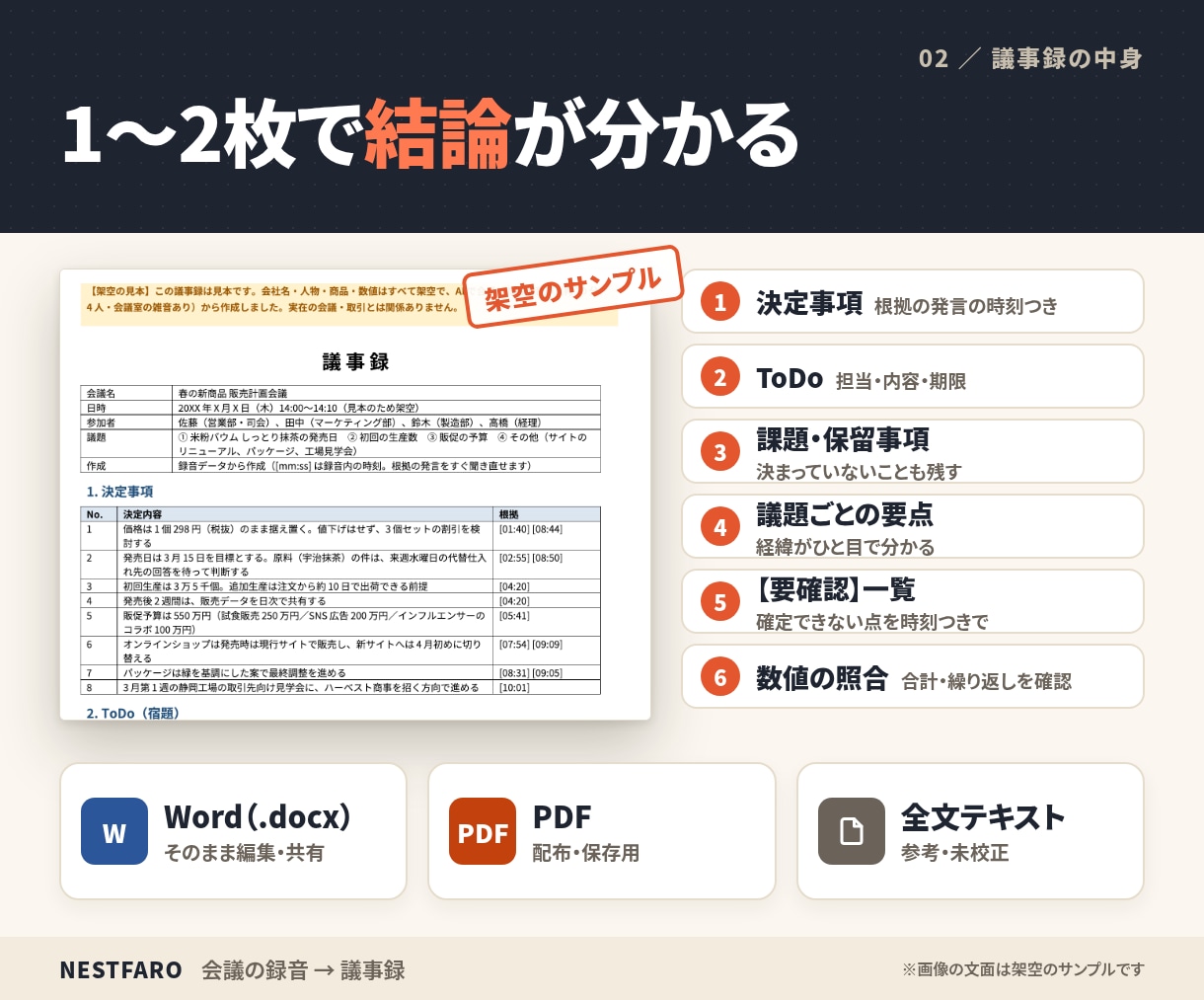Click the 担当・内容・期限 subtitle
Screen dimensions: 1204x1000
[901, 381]
